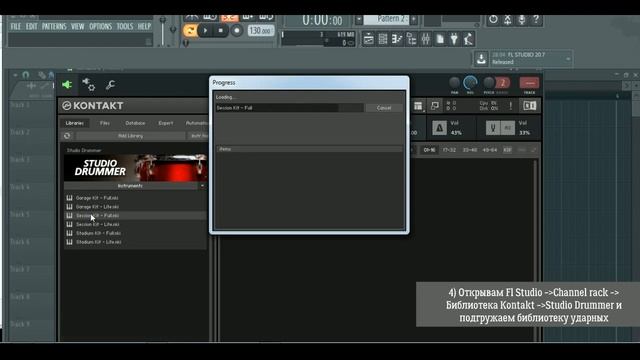The height and width of the screenshot is (360, 640).
Task: Click the Add Library button
Action: 130,136
